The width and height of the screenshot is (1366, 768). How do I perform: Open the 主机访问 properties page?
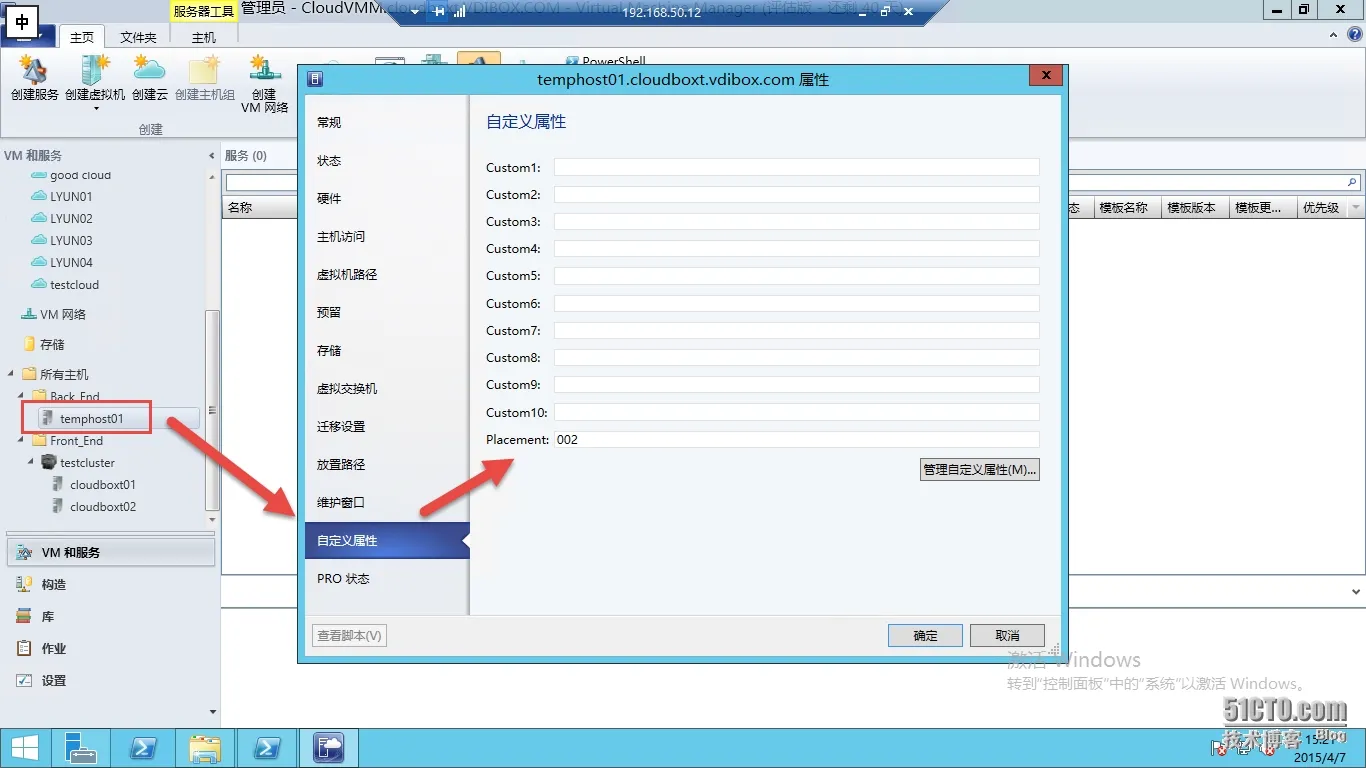click(x=386, y=236)
